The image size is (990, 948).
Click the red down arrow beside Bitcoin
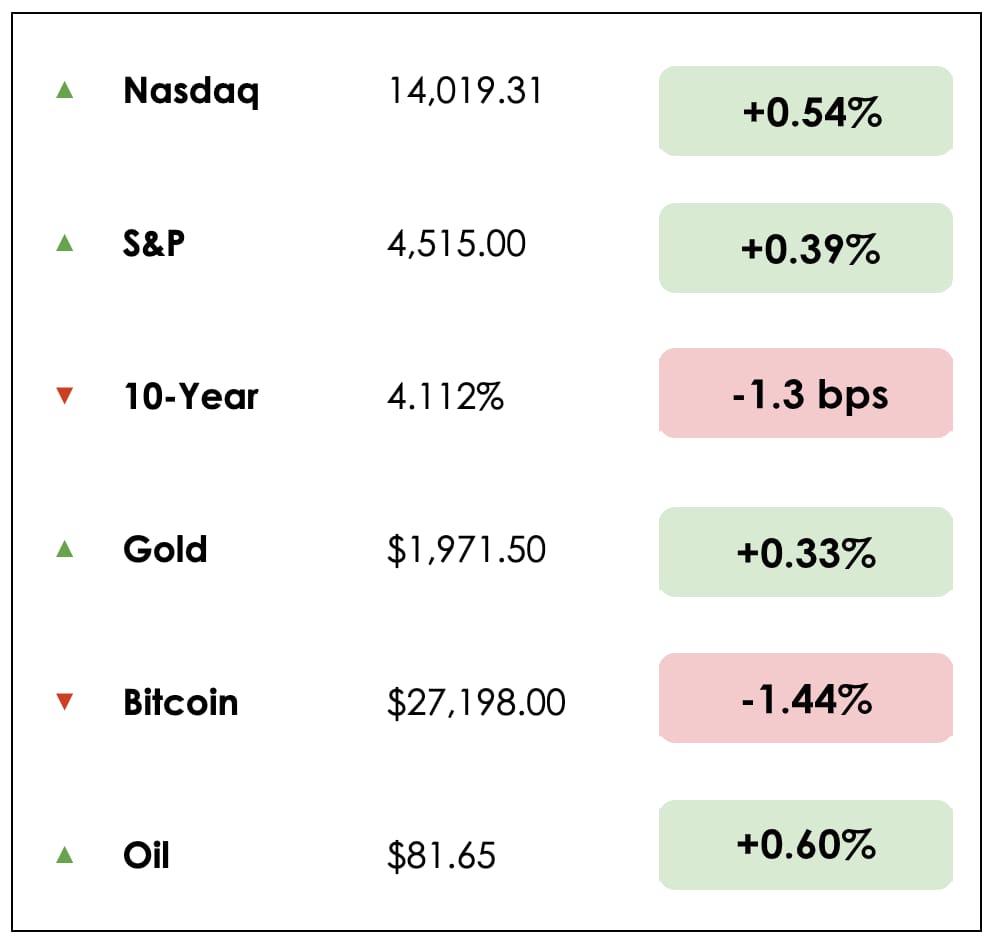click(65, 702)
